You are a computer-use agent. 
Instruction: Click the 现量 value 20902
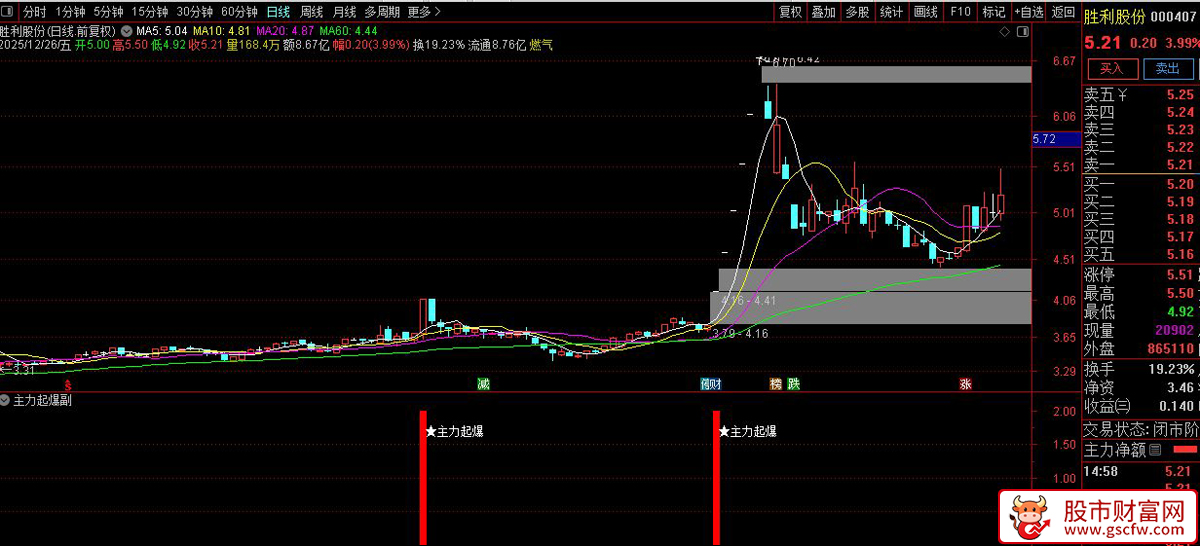tap(1175, 331)
